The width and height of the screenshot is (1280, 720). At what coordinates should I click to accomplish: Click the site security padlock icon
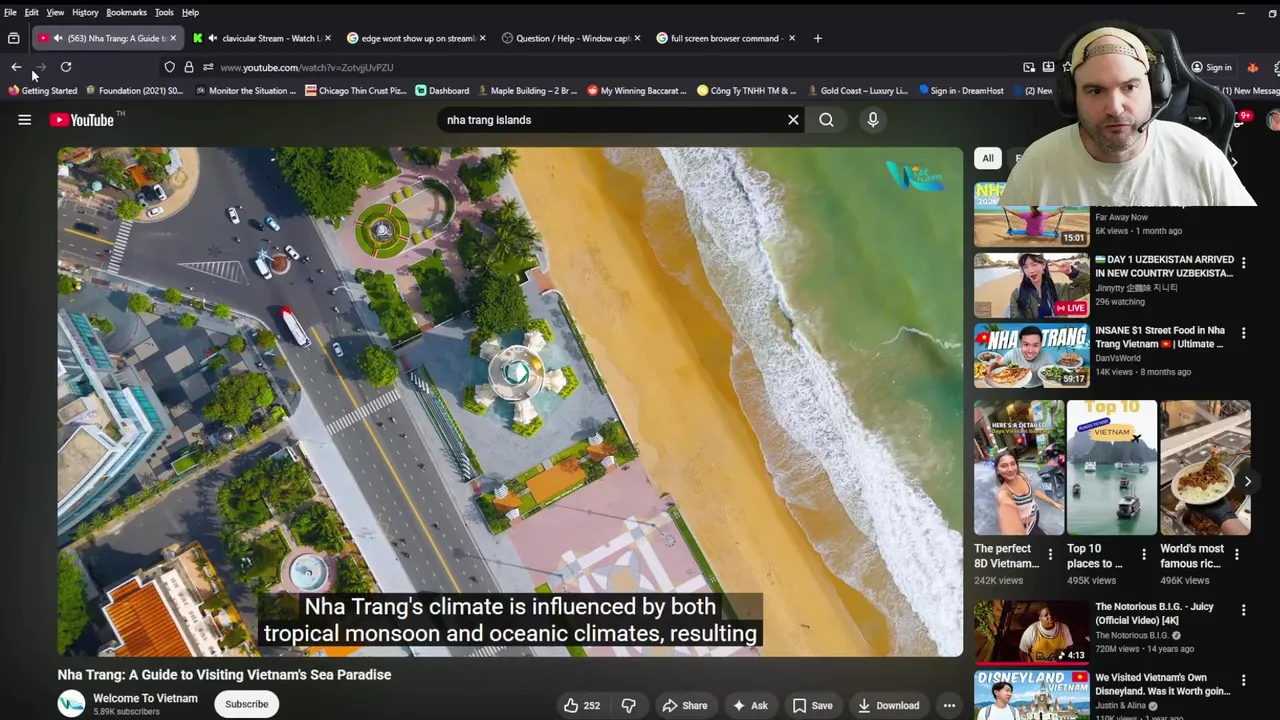(188, 67)
